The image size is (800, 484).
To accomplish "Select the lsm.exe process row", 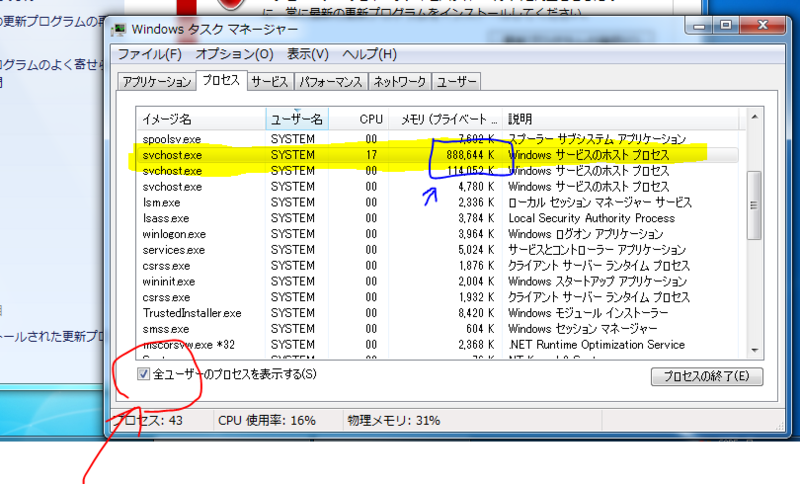I will tap(437, 202).
